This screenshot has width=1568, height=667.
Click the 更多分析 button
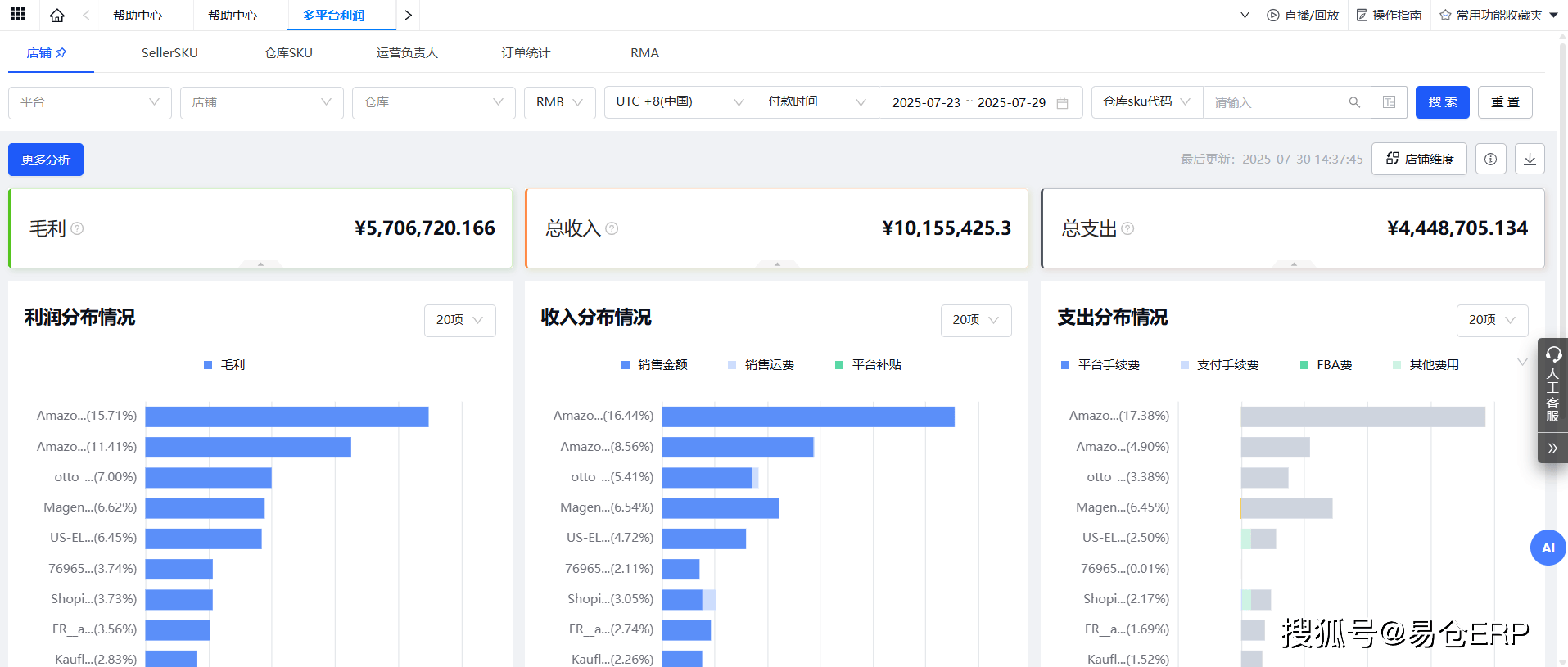pyautogui.click(x=46, y=160)
